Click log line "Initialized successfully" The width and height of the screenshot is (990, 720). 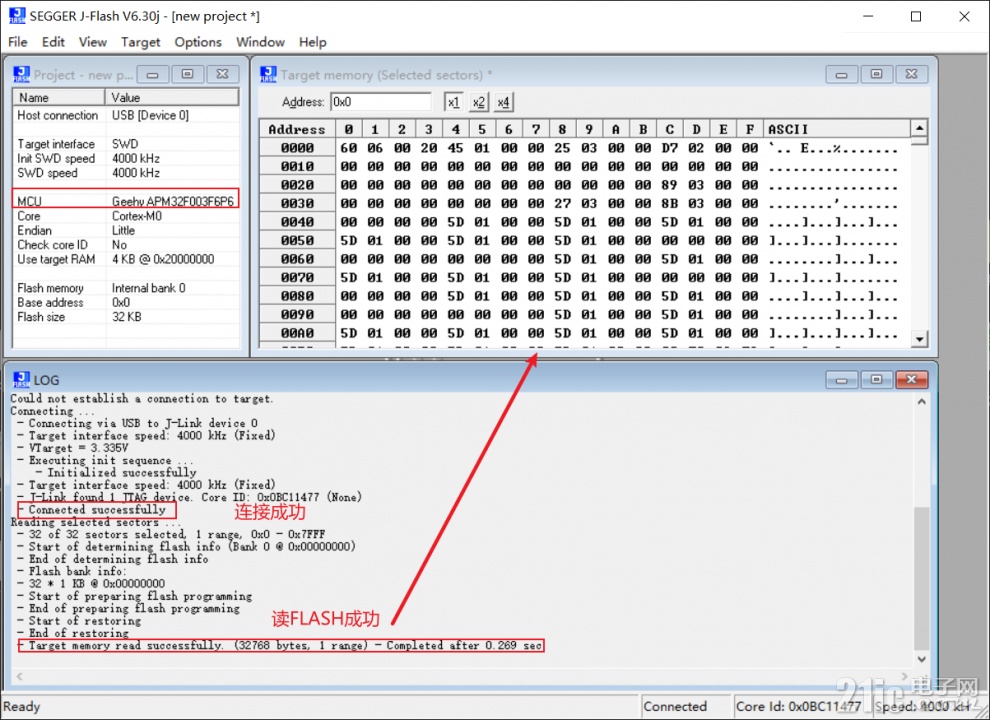tap(116, 472)
